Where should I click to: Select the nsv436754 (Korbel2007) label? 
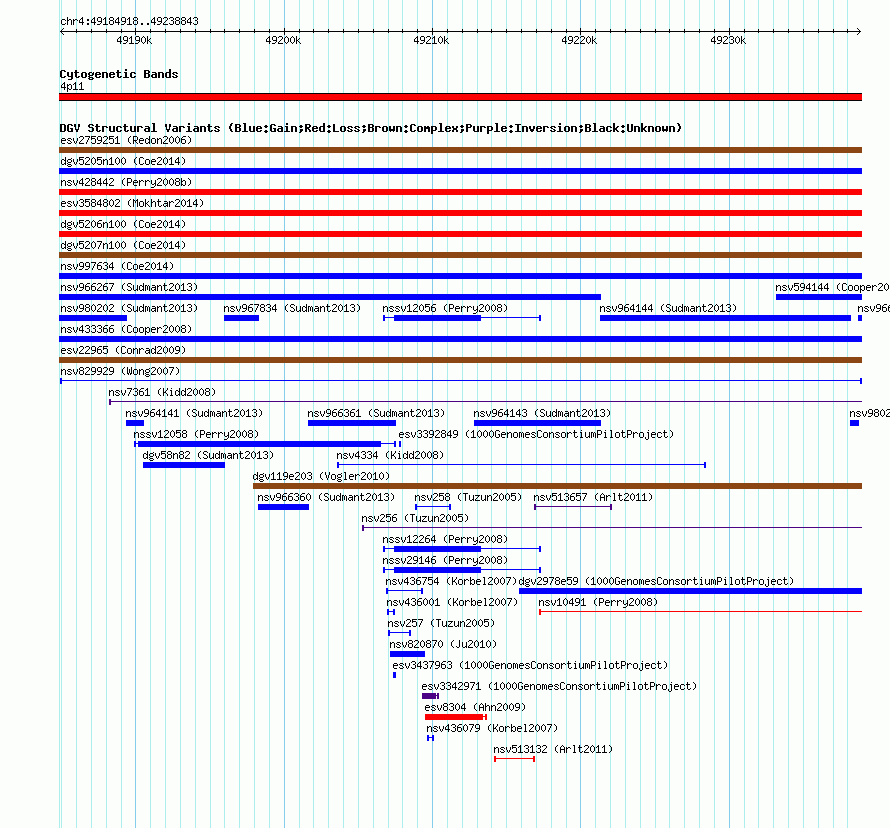click(451, 581)
